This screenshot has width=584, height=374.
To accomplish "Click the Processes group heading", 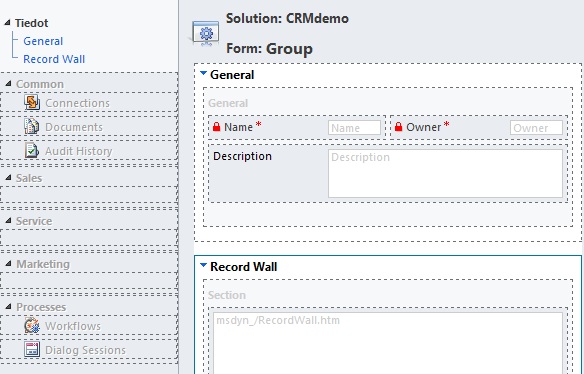I will 41,307.
